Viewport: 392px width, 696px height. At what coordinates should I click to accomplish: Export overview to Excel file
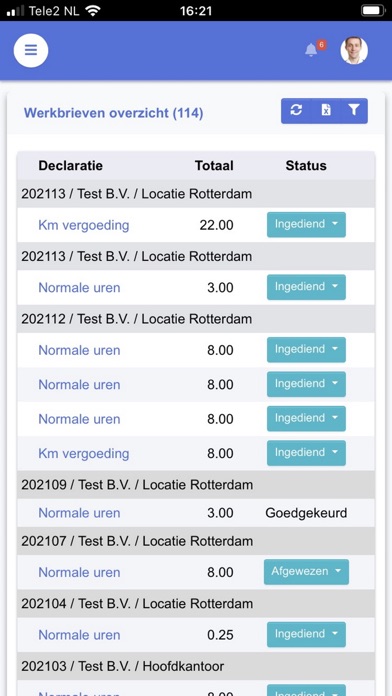point(326,111)
